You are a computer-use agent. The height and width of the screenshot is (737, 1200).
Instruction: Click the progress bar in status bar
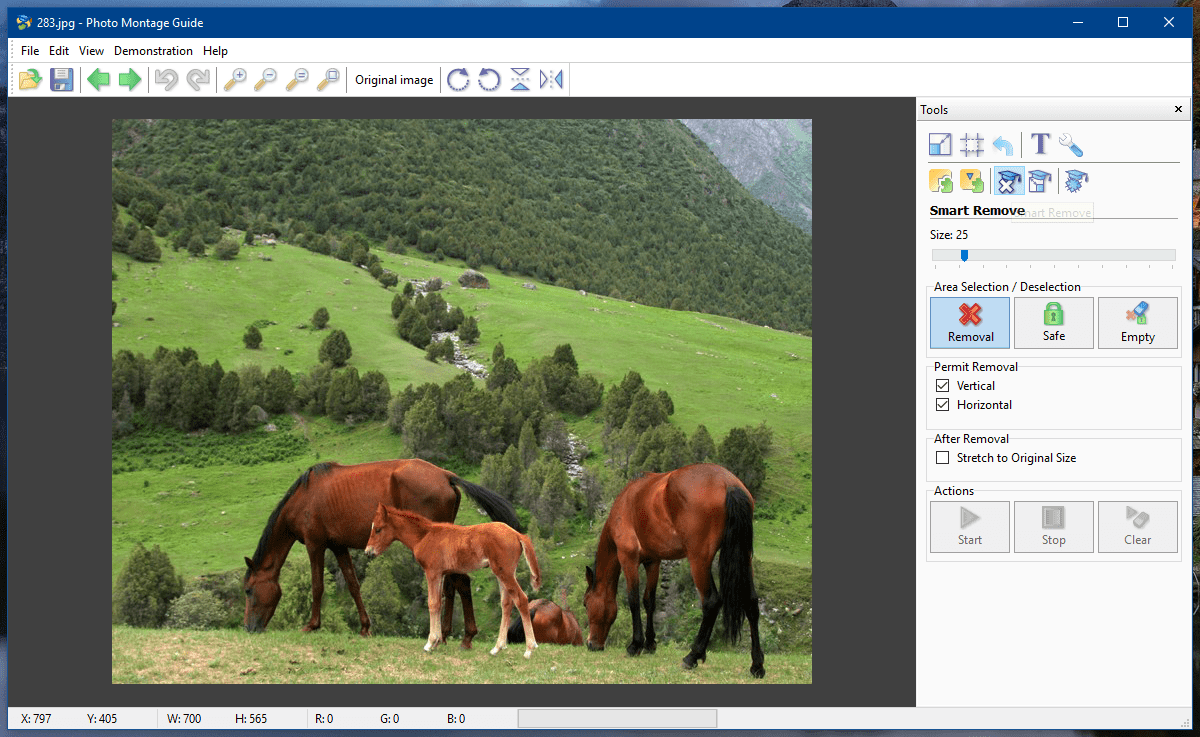click(x=617, y=718)
